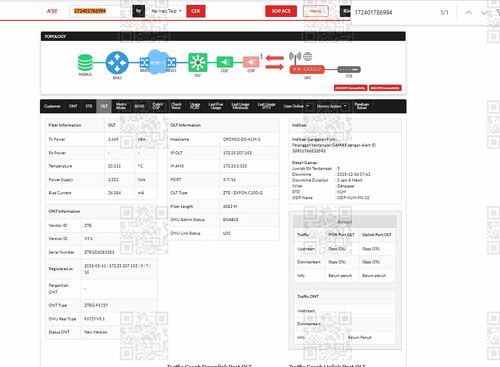Click the globe icon above ONT

click(308, 57)
